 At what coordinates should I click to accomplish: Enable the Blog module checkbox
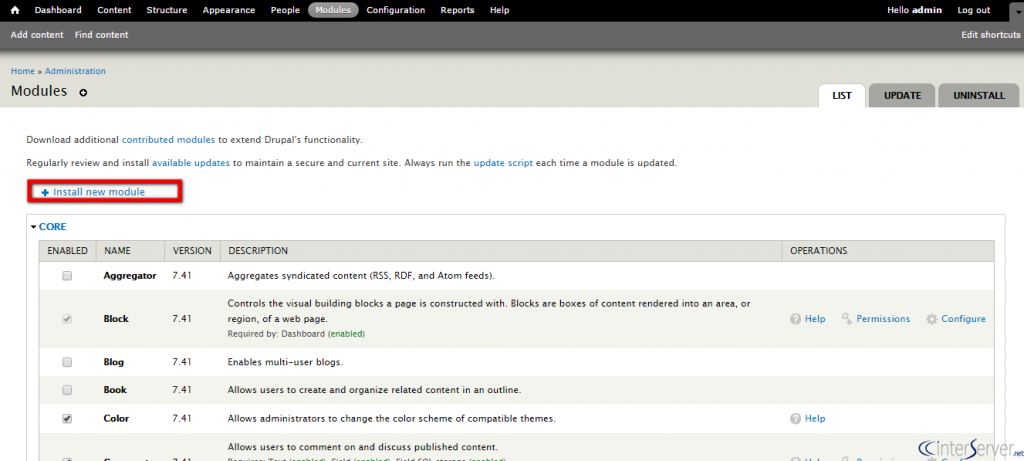(x=67, y=362)
